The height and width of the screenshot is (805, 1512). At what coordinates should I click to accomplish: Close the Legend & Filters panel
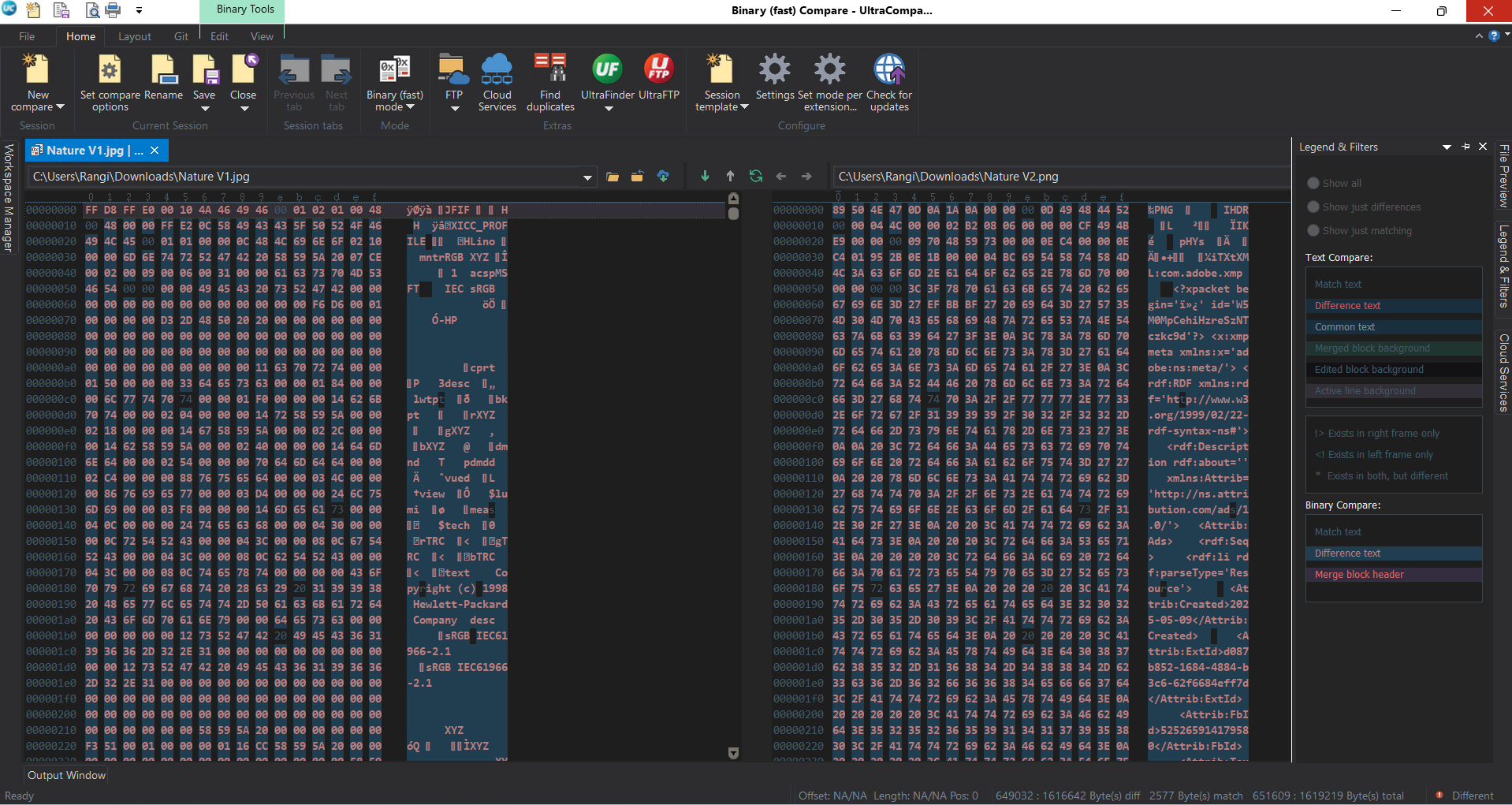tap(1483, 147)
